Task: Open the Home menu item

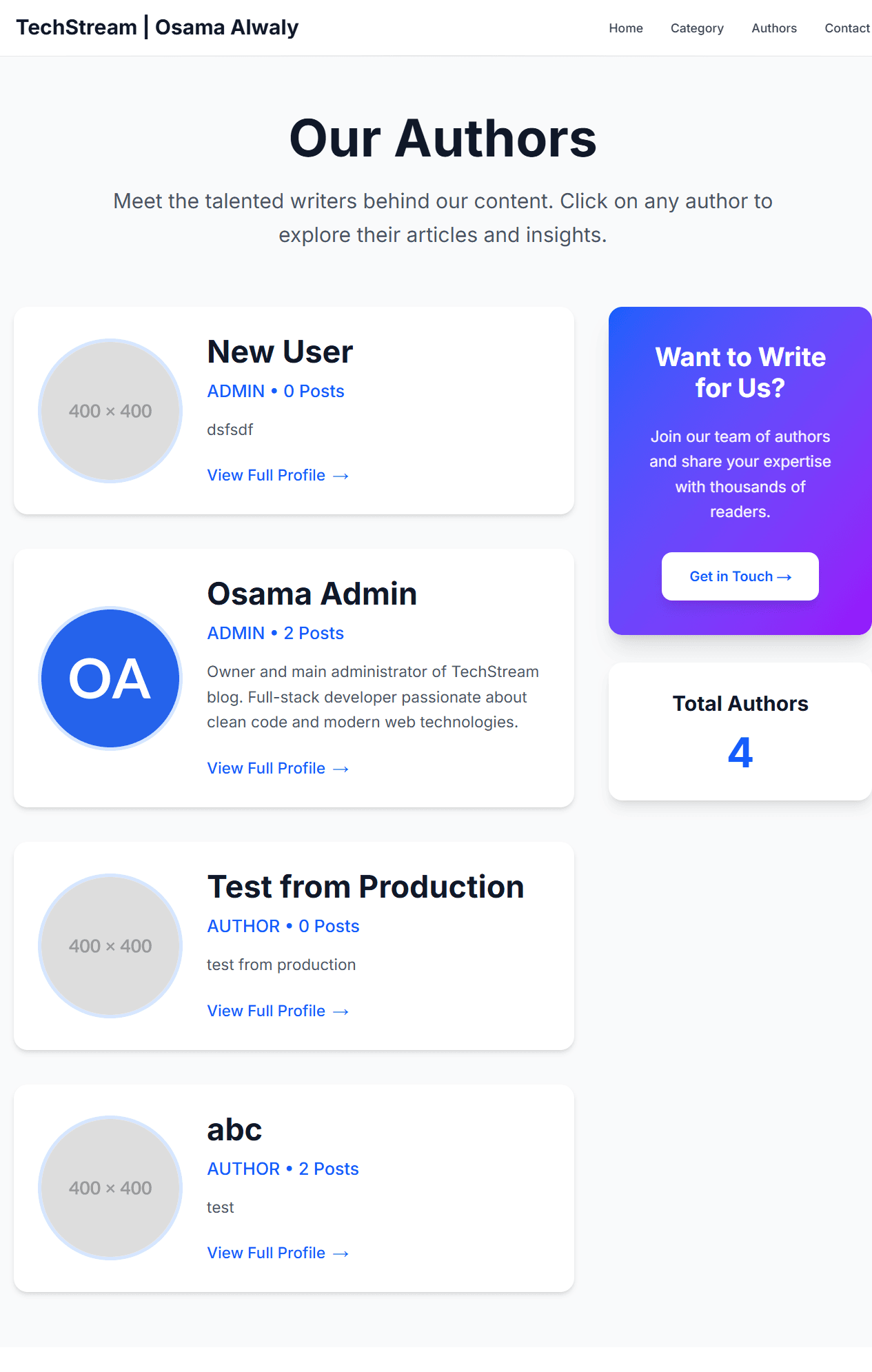Action: coord(625,28)
